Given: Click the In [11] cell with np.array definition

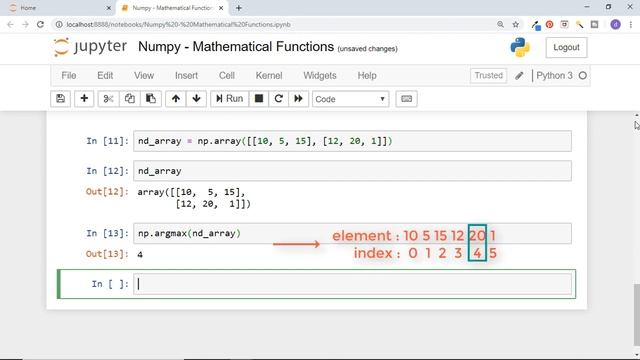Looking at the screenshot, I should point(353,141).
